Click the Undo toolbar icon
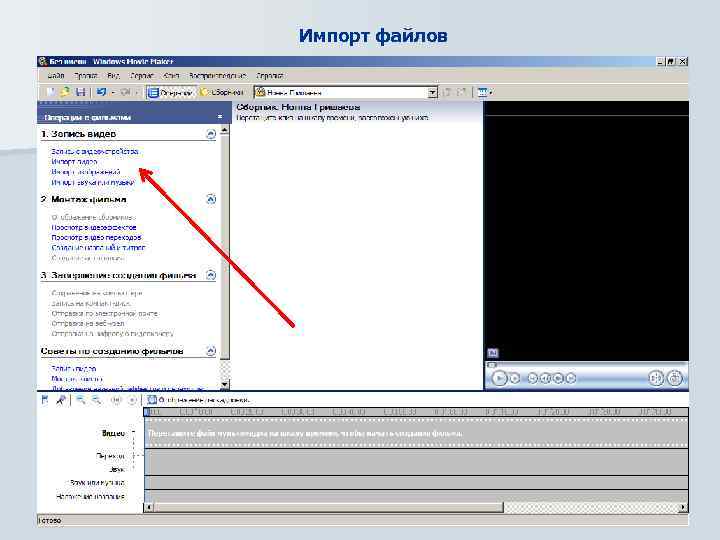 tap(101, 92)
